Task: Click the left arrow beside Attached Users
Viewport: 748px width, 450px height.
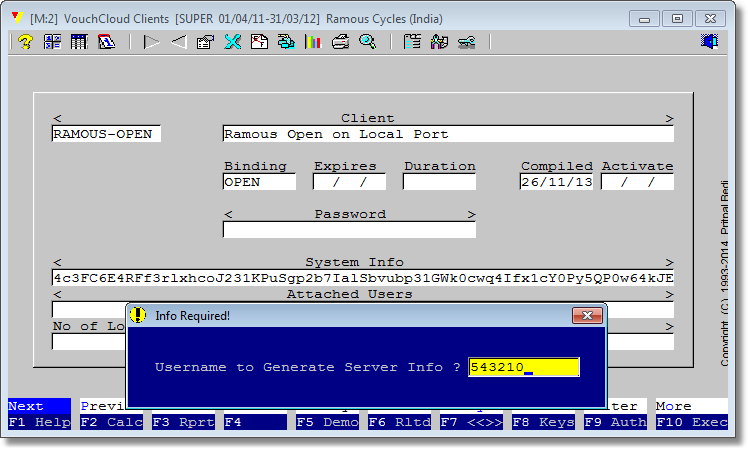Action: click(57, 294)
